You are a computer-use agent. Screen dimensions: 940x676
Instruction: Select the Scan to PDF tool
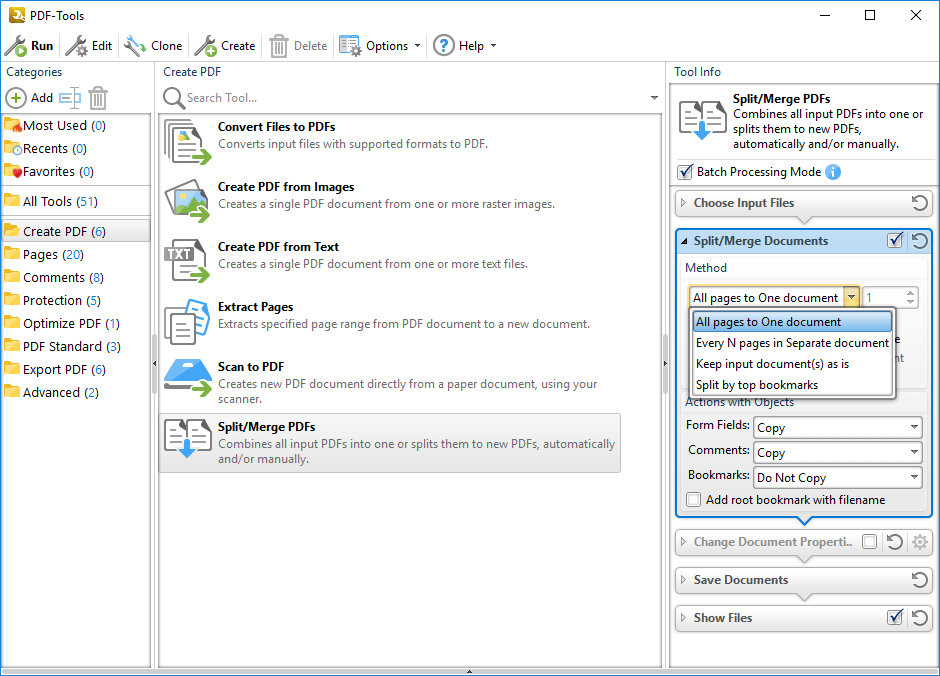coord(390,383)
